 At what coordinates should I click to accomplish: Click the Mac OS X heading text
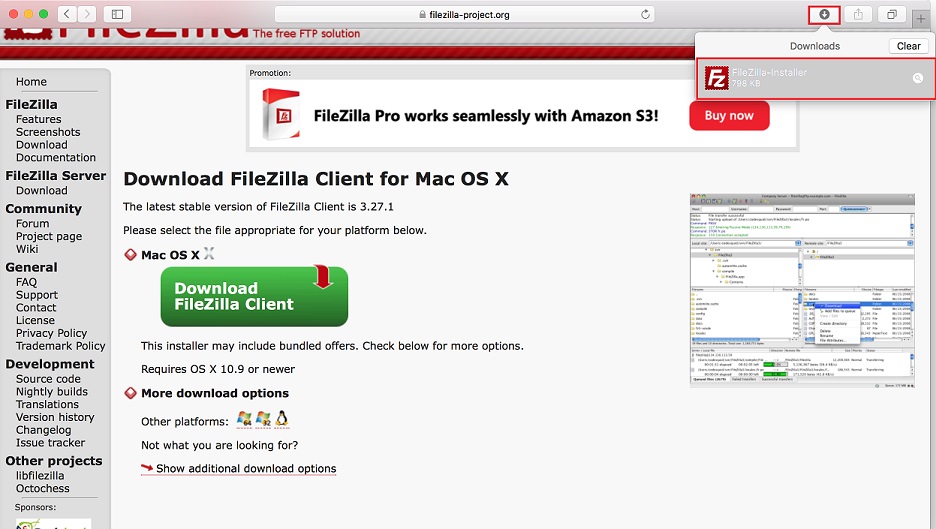tap(170, 255)
